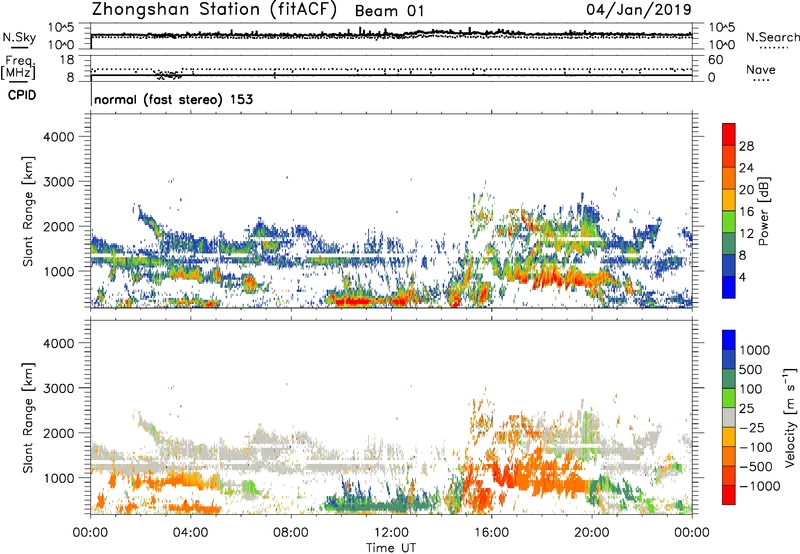Click the 'Zhongshan Station (fitACF)' title
The image size is (800, 554).
click(x=214, y=10)
